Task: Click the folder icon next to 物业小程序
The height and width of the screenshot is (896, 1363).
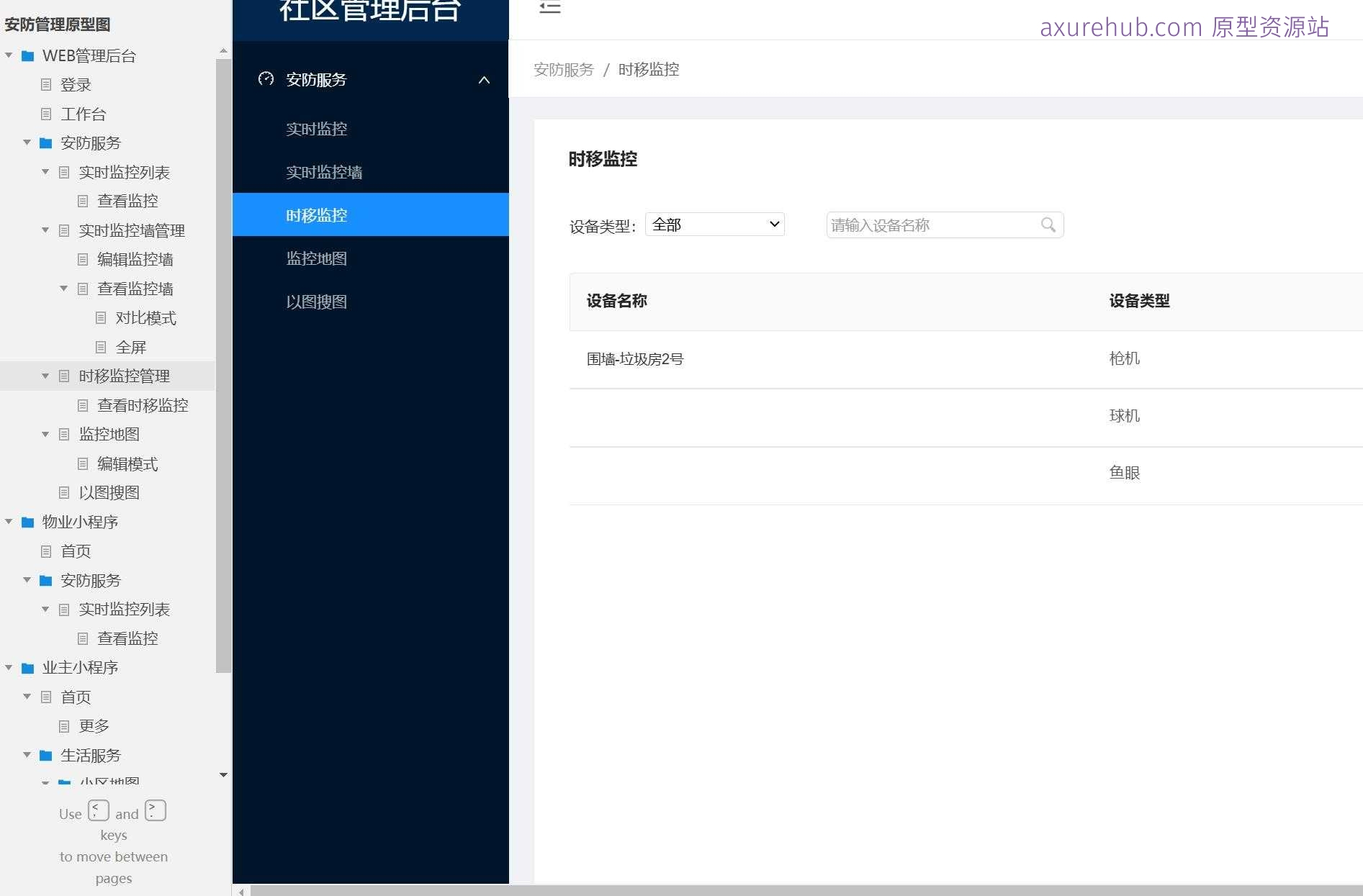Action: click(27, 522)
